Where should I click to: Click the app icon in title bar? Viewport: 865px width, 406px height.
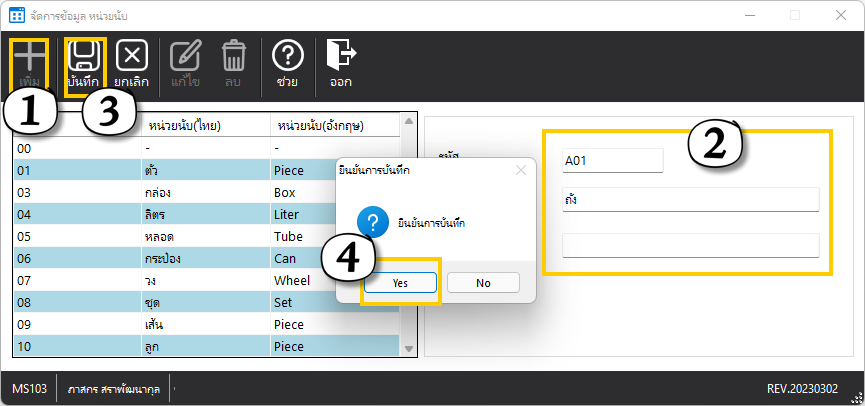(17, 15)
